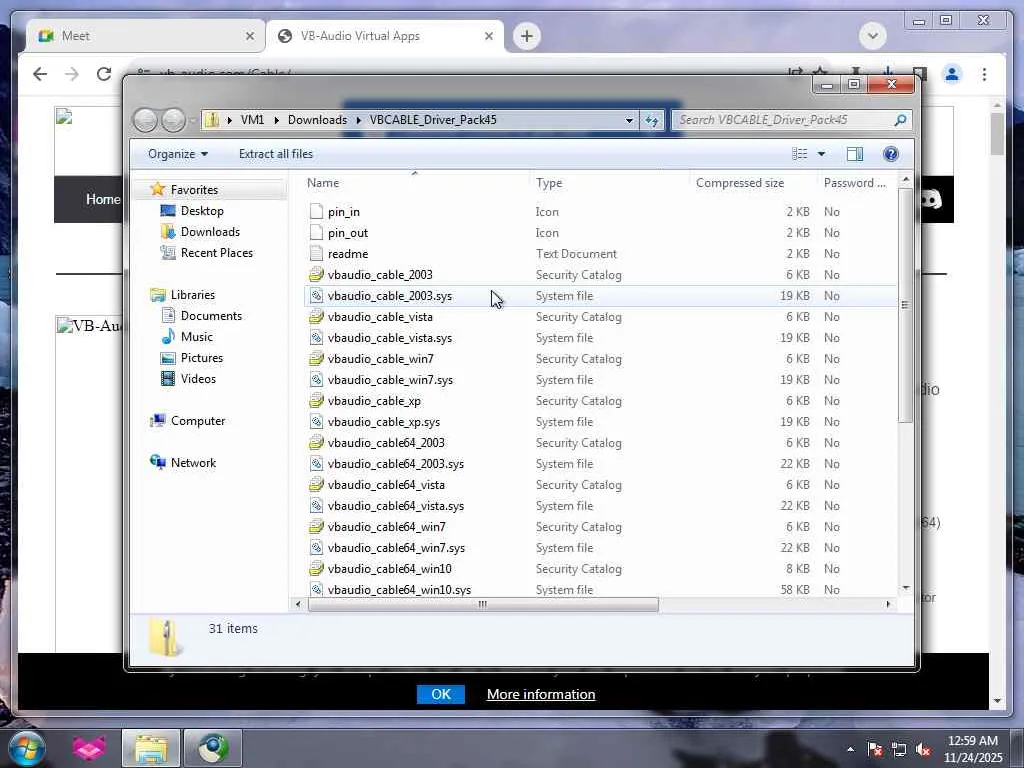Click VBCABLE_Driver_Pack45 breadcrumb segment
The height and width of the screenshot is (768, 1024).
click(x=433, y=120)
